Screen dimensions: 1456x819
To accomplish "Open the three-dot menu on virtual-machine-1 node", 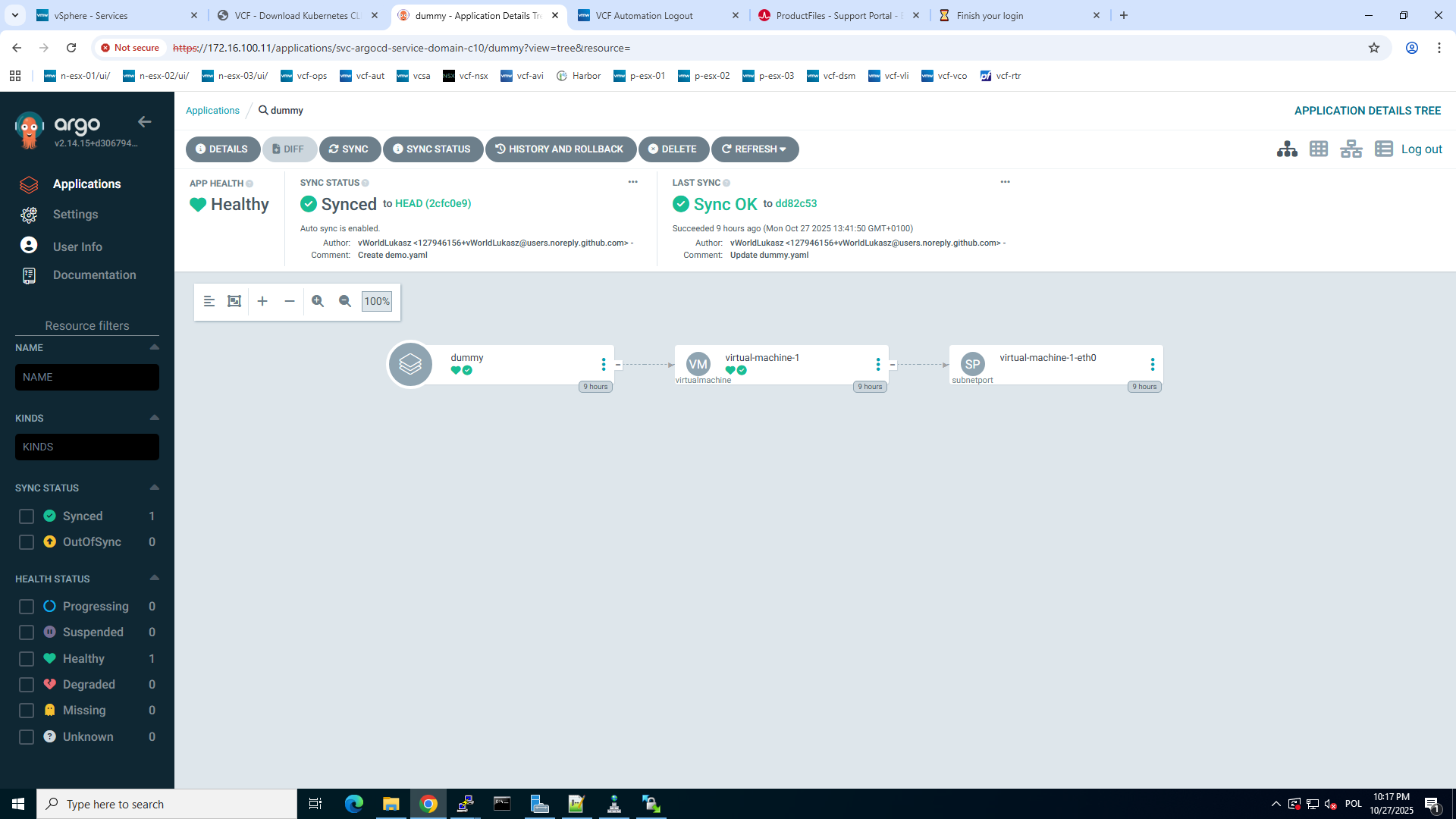I will click(878, 365).
